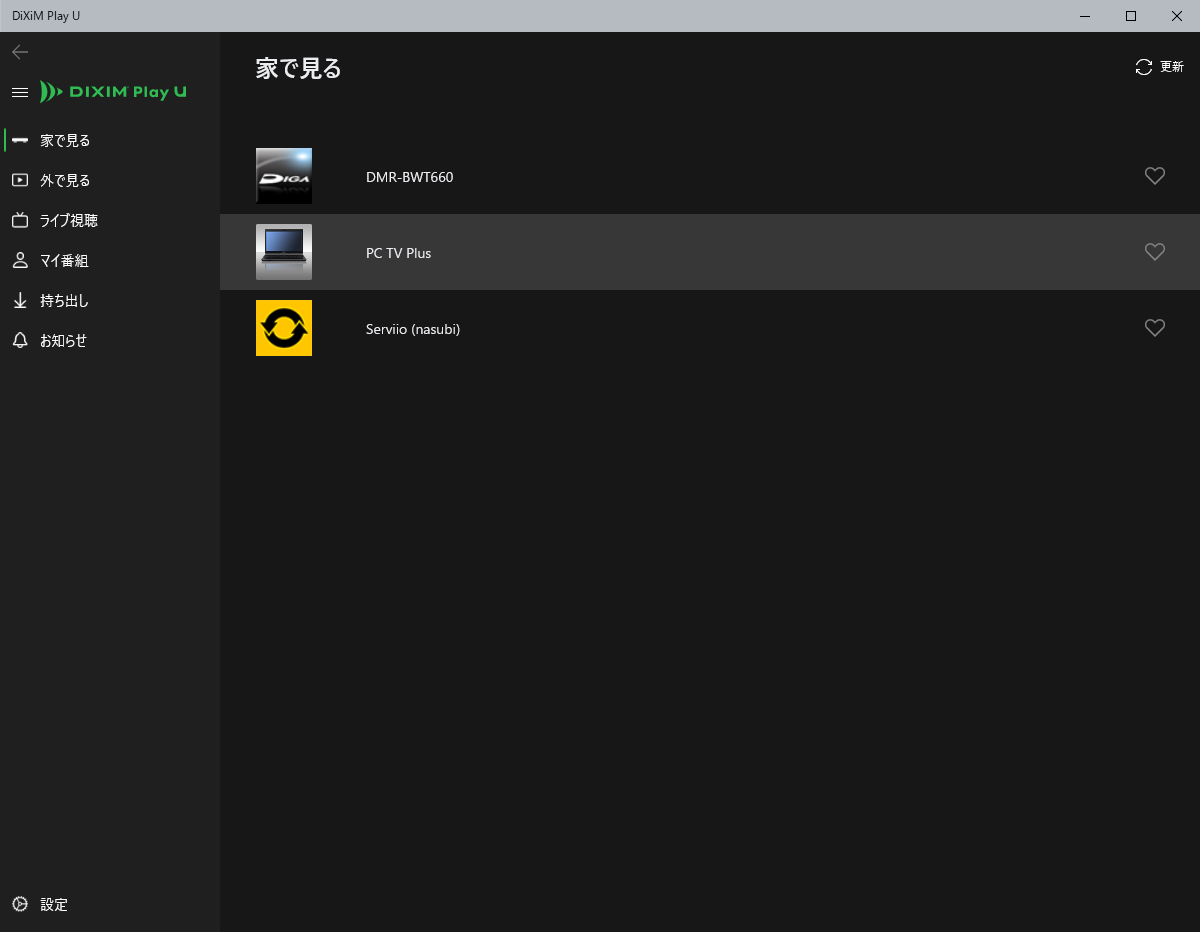Maximize the DiXiM Play U window

(1130, 16)
